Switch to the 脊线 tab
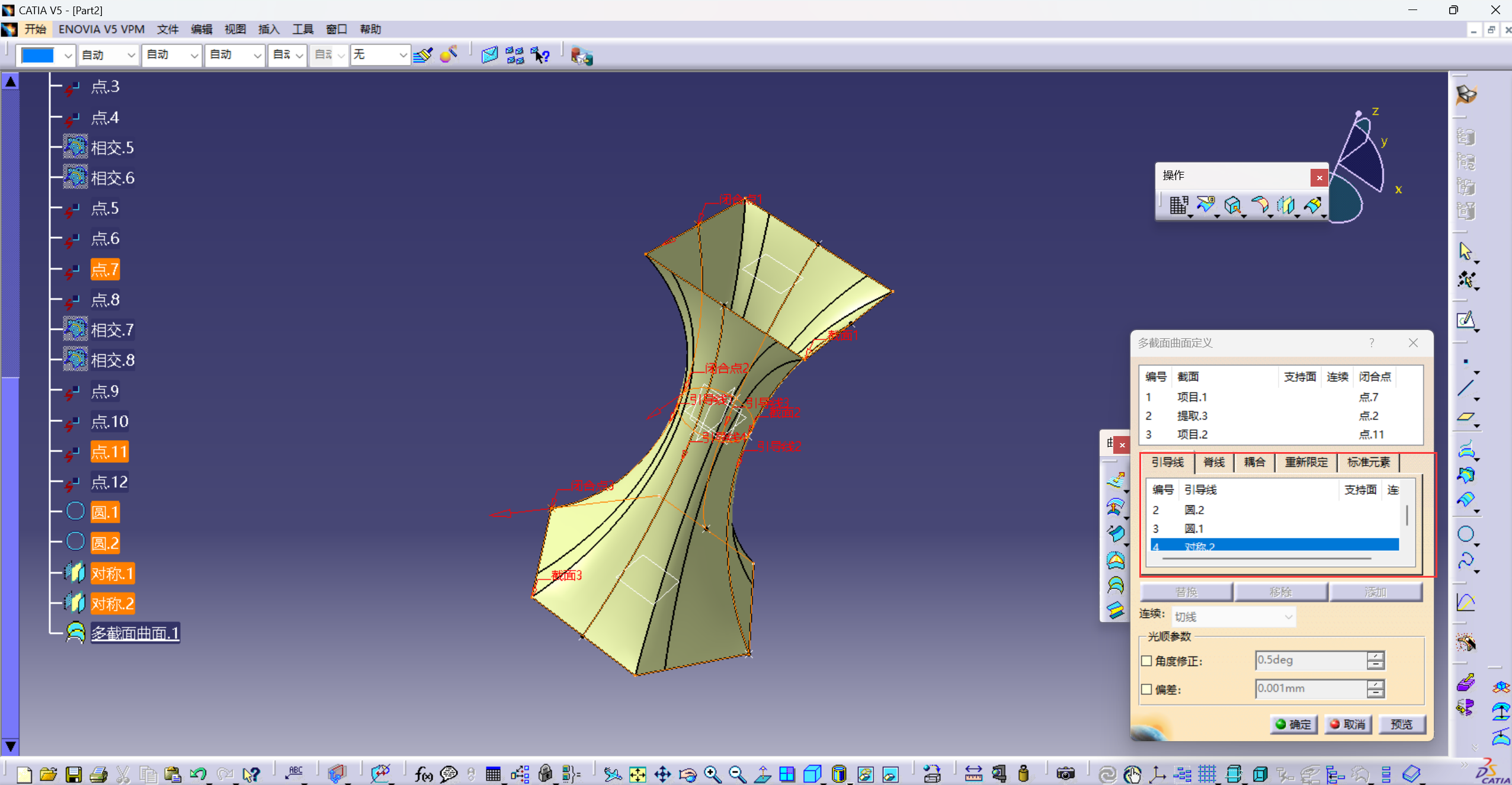 pos(1213,462)
